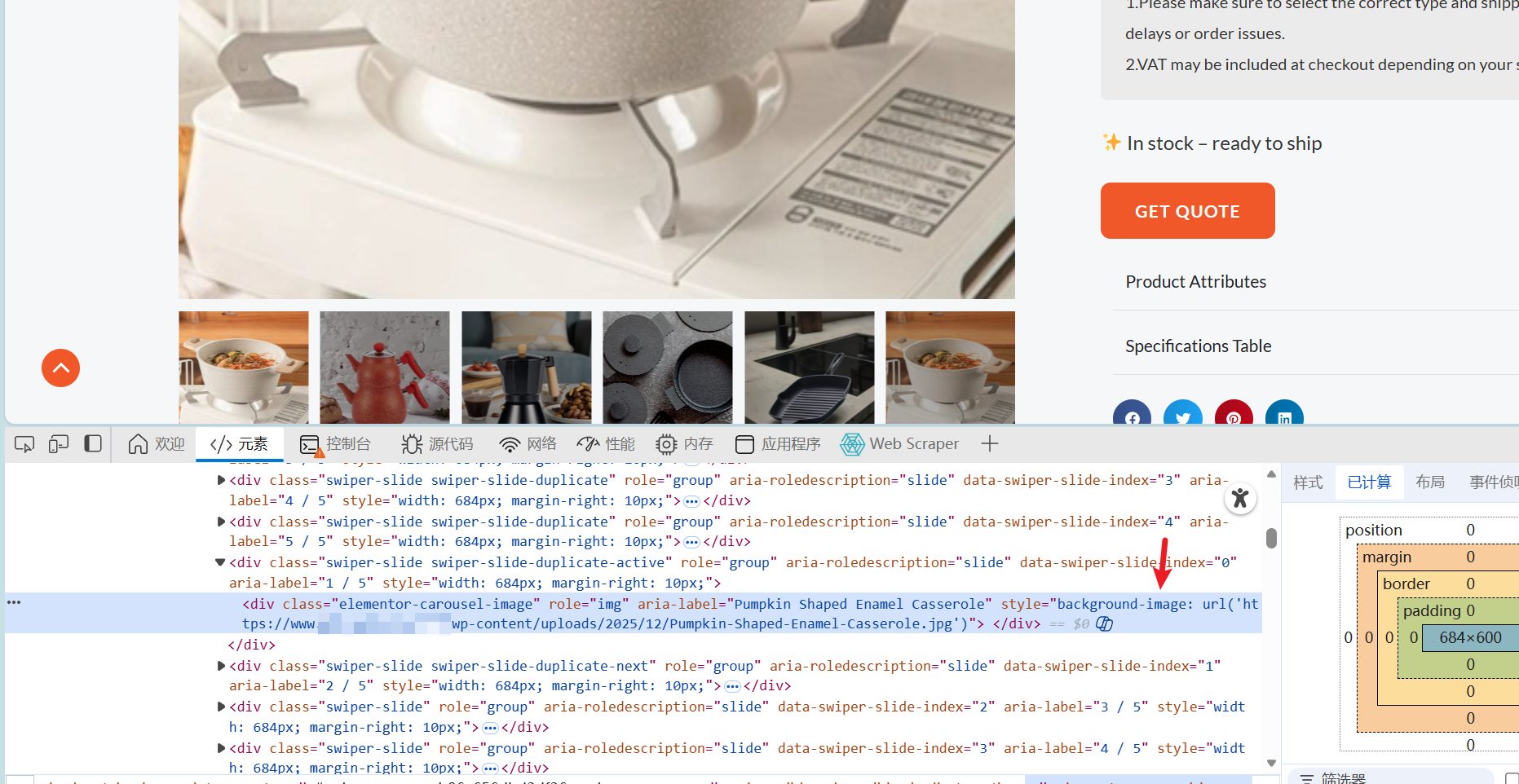Open the Specifications Table section
The width and height of the screenshot is (1519, 784).
1198,346
